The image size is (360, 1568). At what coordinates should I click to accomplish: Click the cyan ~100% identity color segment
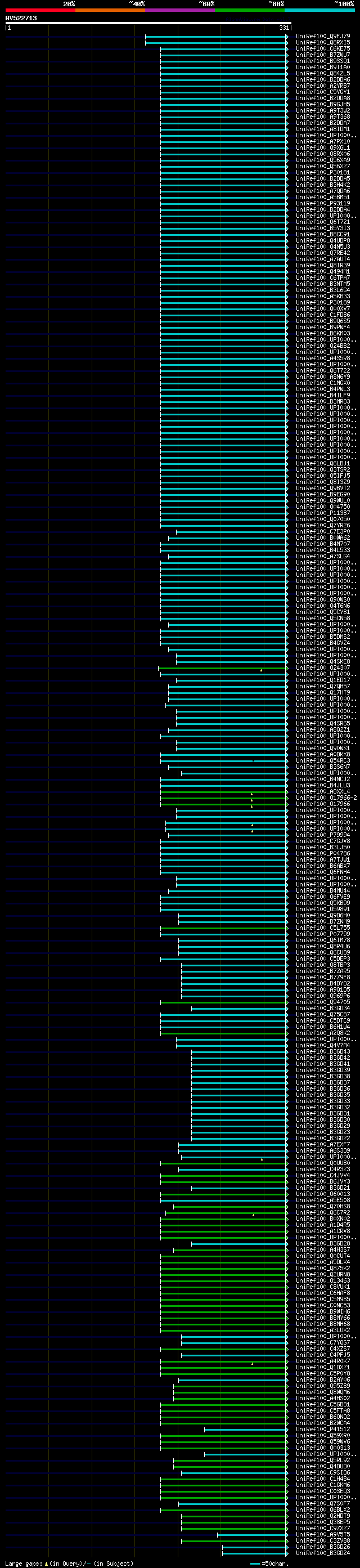320,10
